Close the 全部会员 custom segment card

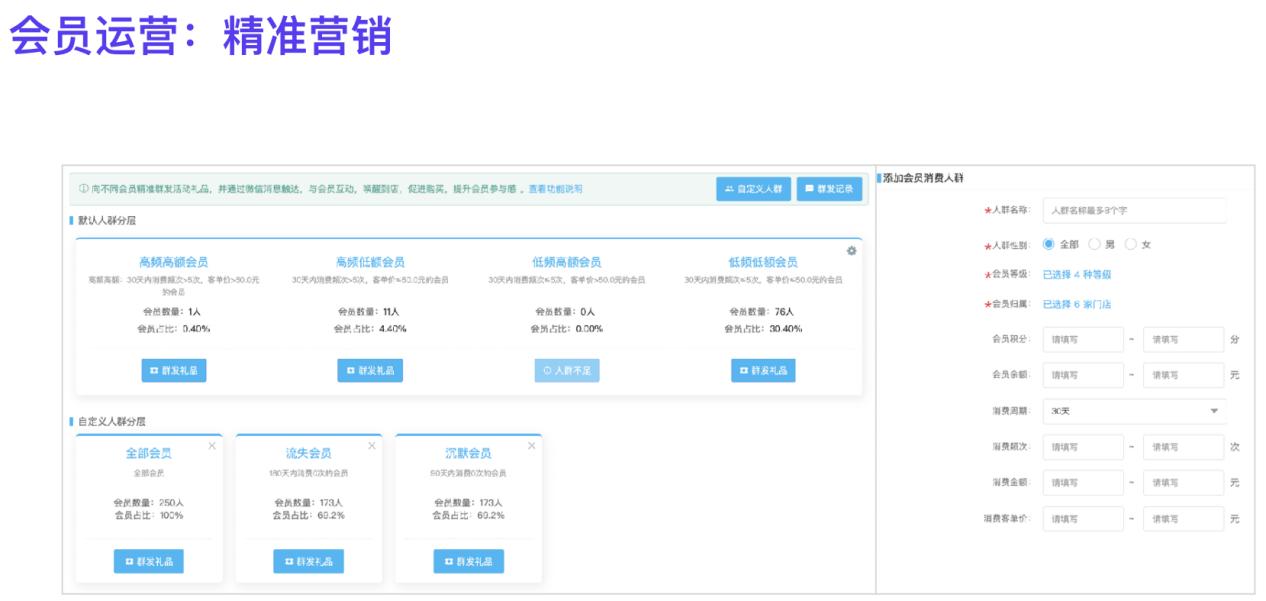coord(212,446)
